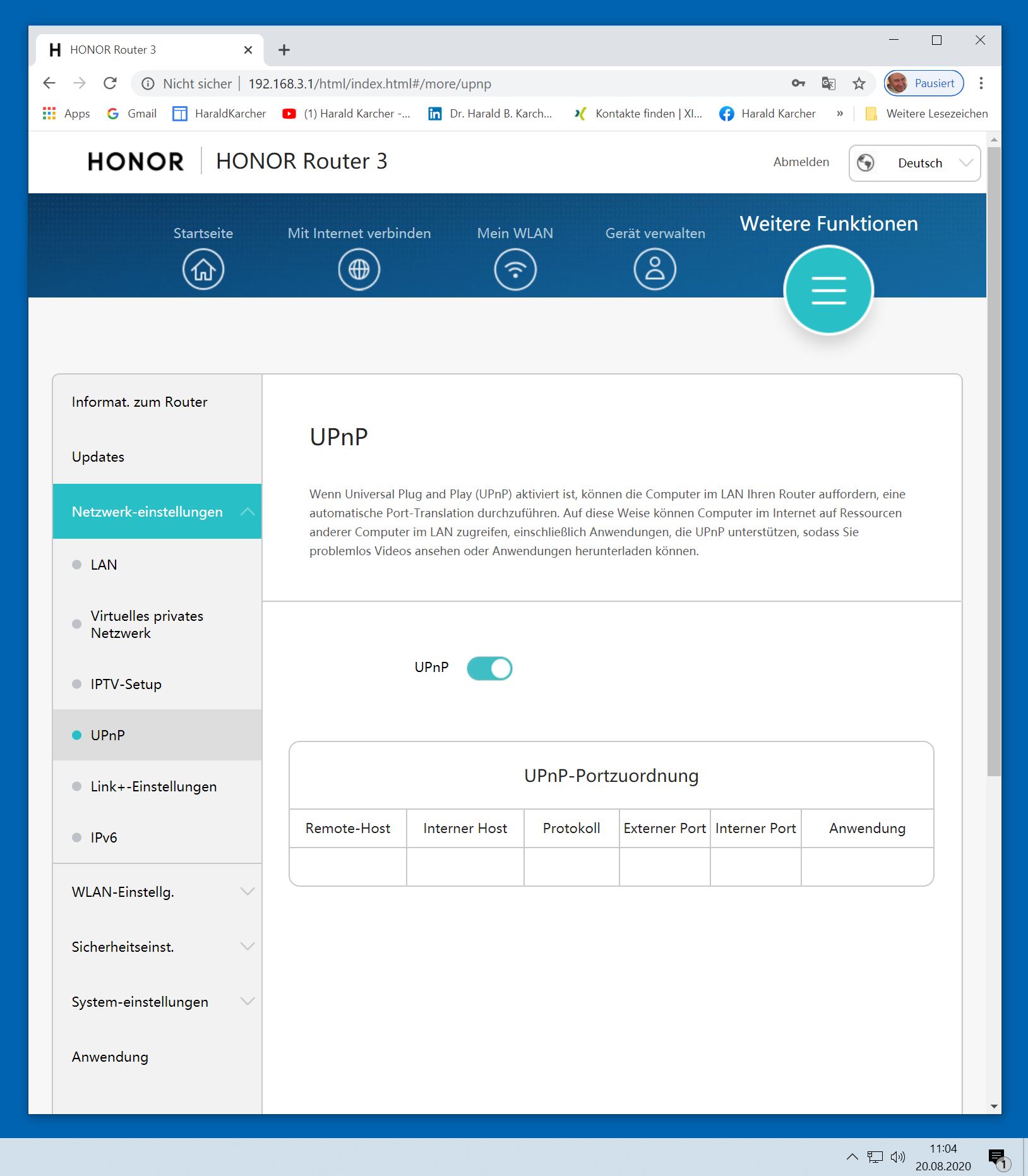The height and width of the screenshot is (1176, 1028).
Task: Open the taskbar clock and date
Action: (943, 1157)
